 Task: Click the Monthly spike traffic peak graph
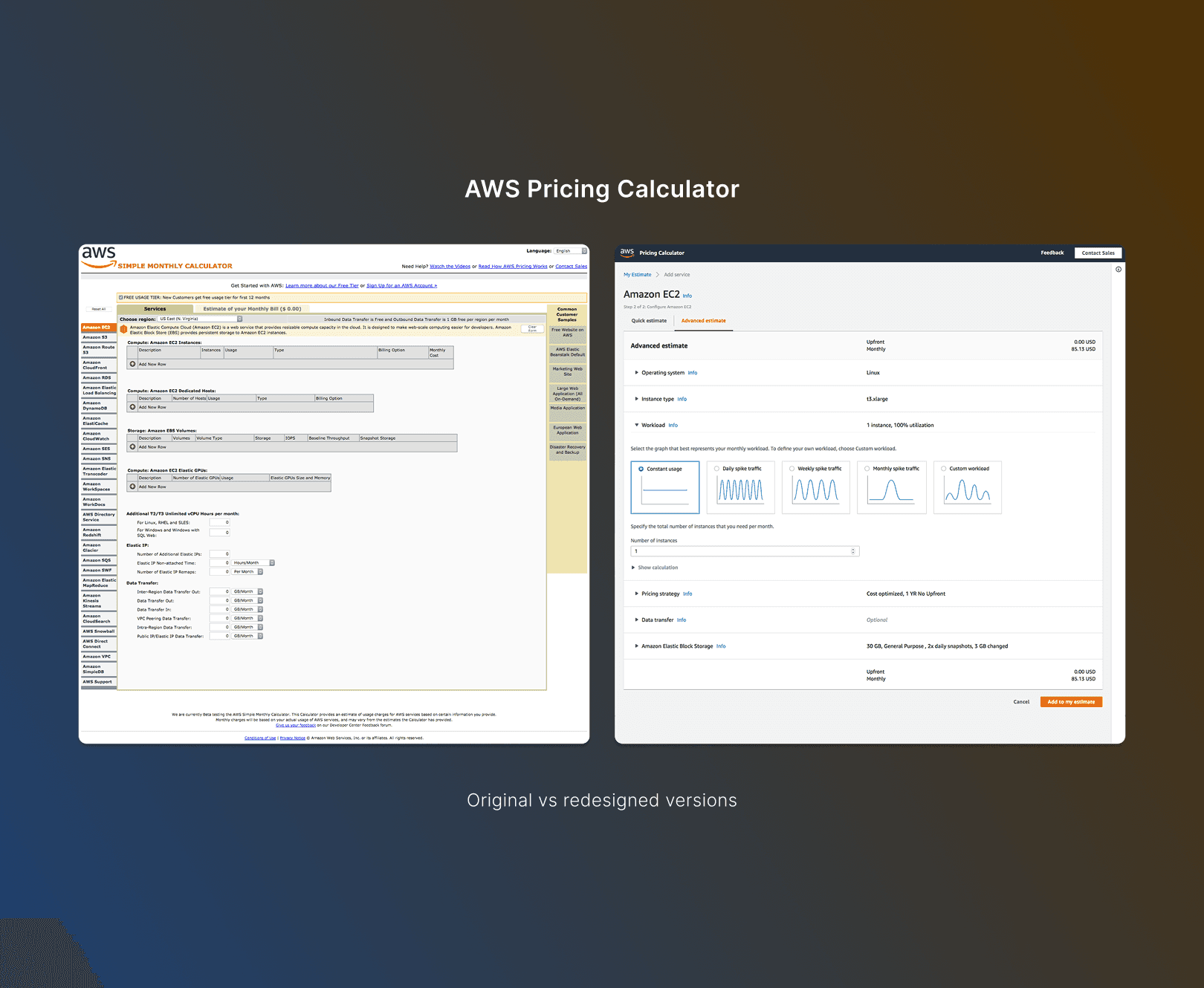[891, 490]
